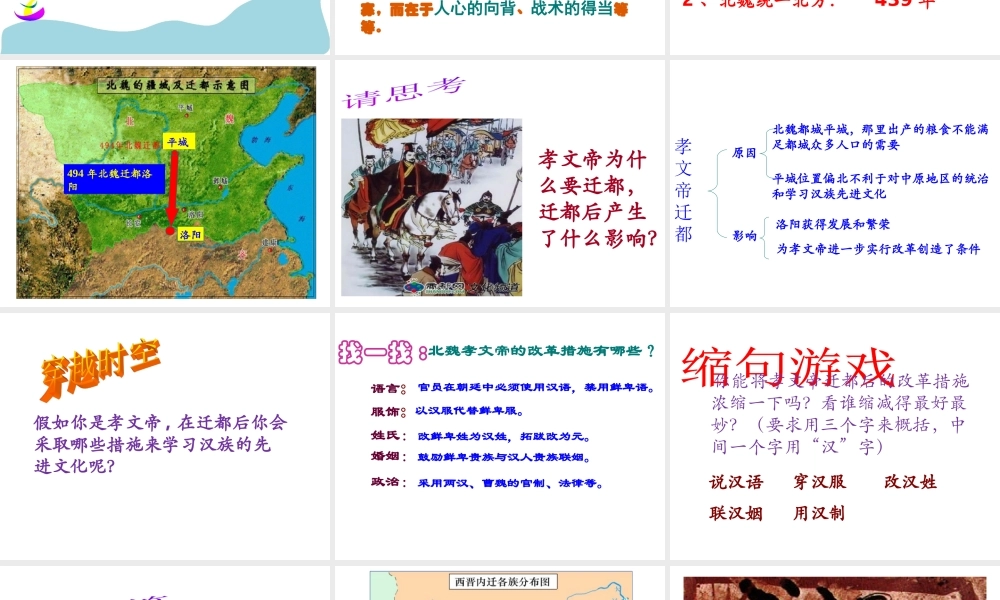The height and width of the screenshot is (600, 1000).
Task: Click the yellow 洛阳 label on the map
Action: 190,234
